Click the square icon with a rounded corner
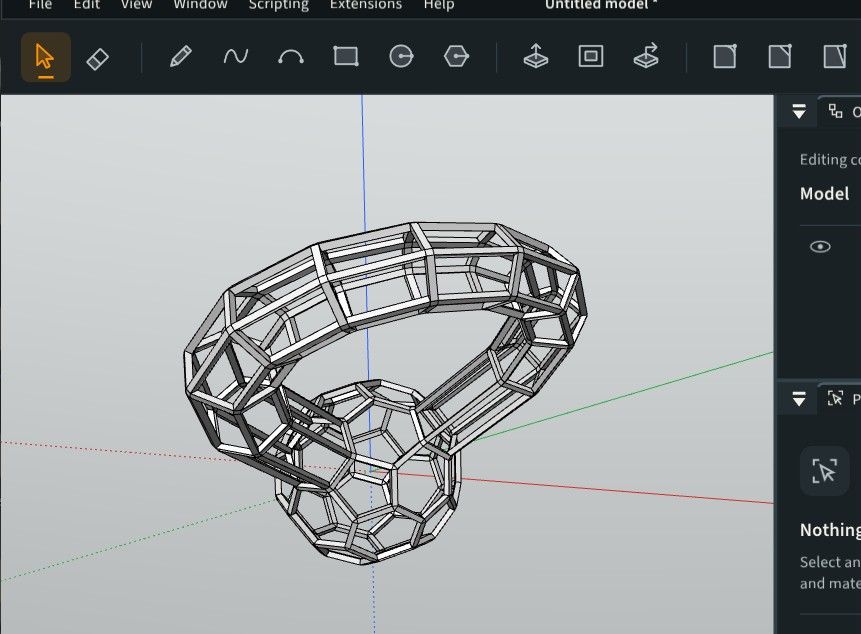 tap(725, 57)
